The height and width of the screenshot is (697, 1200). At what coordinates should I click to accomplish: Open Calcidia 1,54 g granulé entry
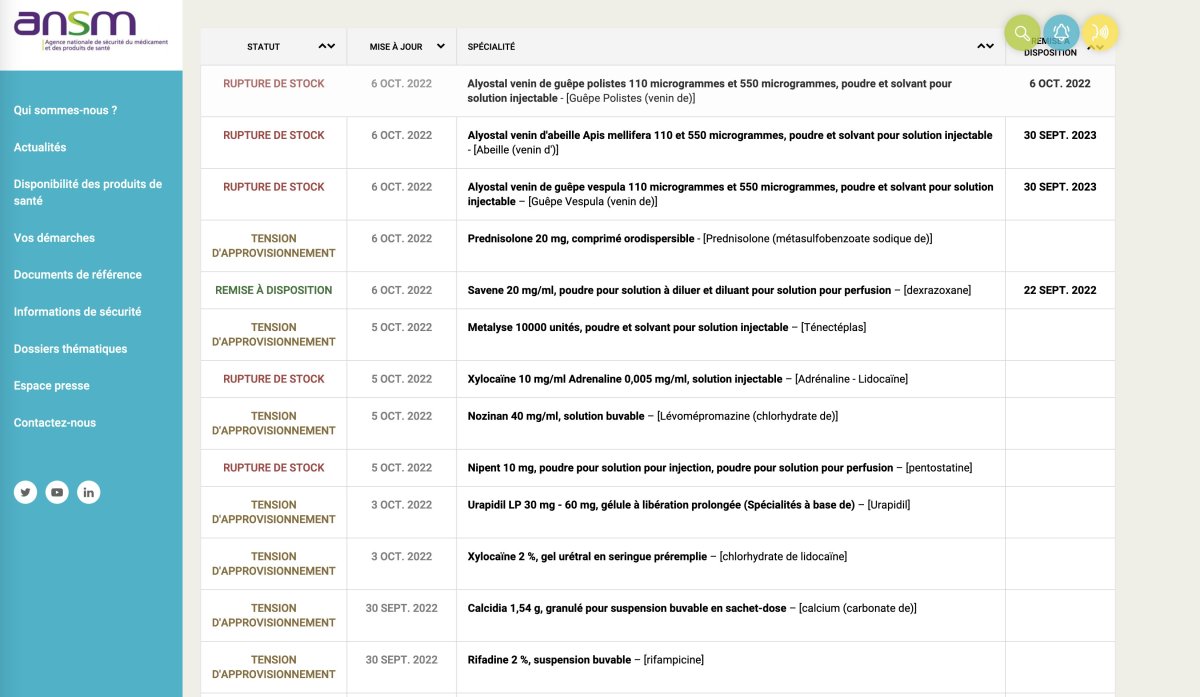coord(692,608)
